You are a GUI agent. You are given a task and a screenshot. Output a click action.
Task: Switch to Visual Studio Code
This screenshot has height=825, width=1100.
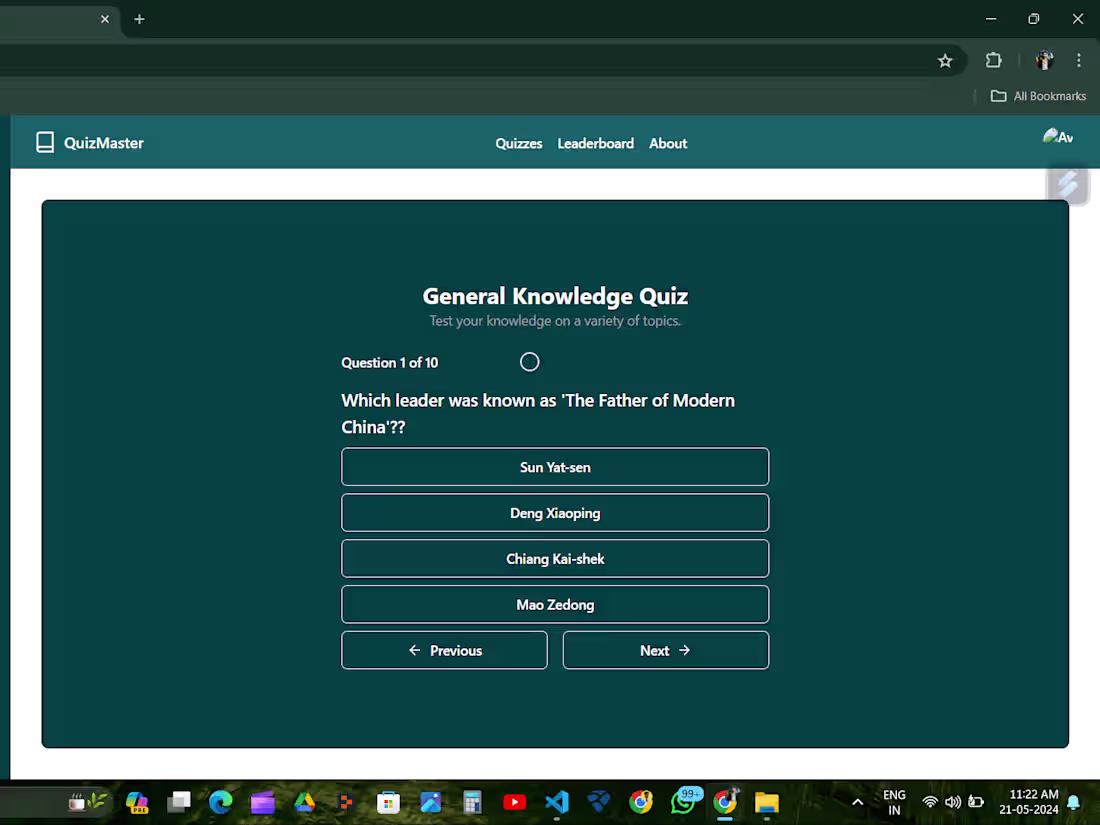pos(556,802)
